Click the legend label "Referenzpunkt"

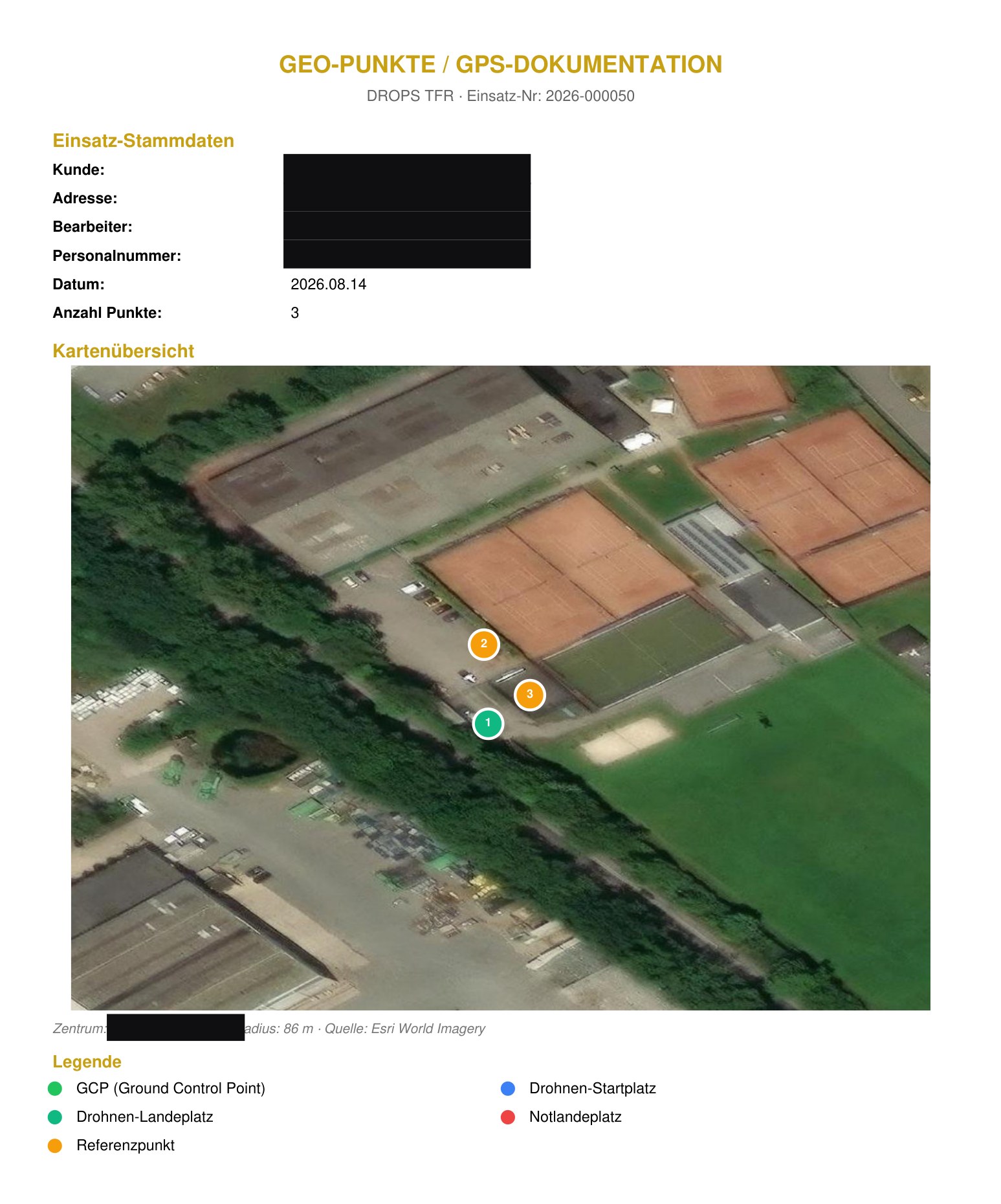click(x=126, y=1146)
